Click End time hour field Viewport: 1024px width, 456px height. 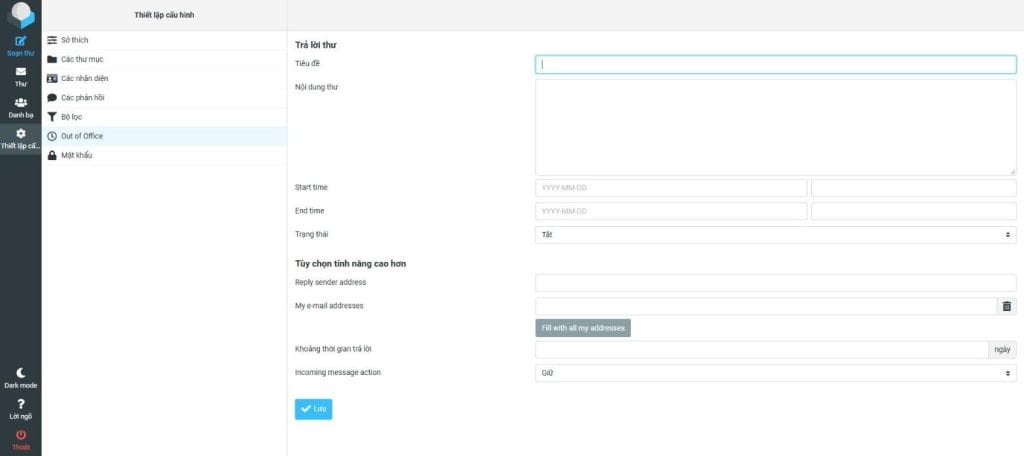914,211
